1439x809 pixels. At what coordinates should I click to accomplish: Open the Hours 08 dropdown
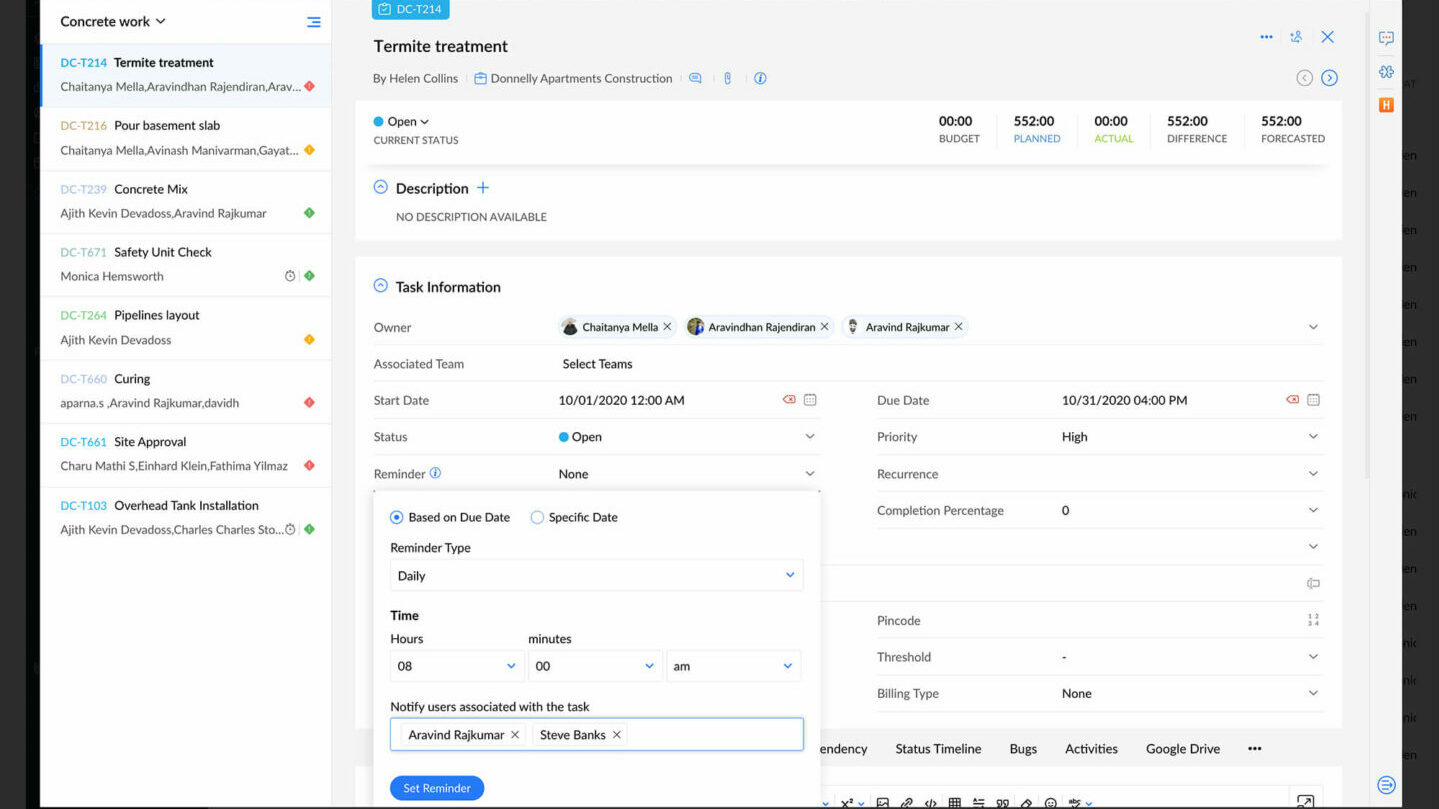pos(457,666)
